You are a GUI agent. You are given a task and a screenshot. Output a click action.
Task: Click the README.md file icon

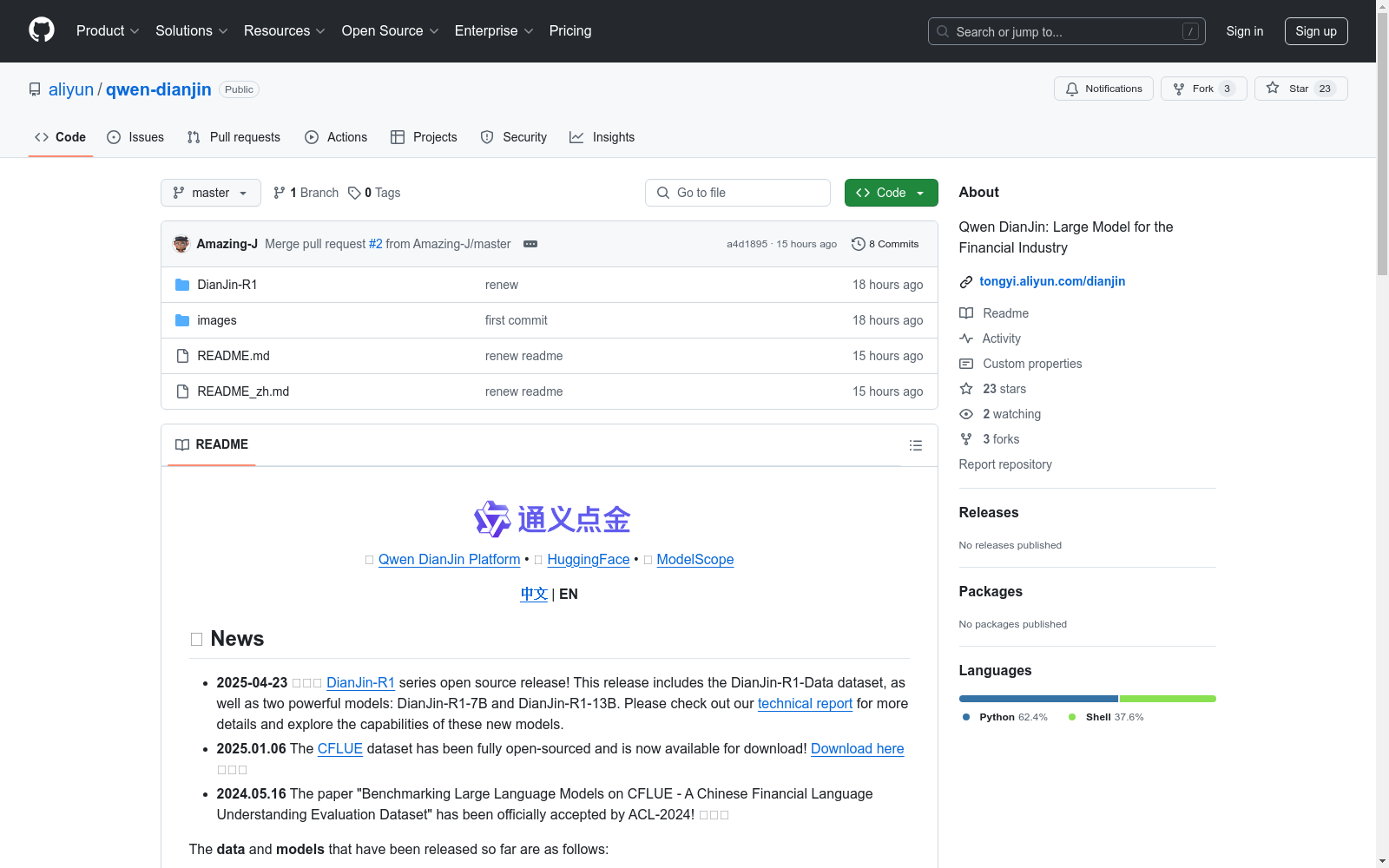tap(182, 356)
